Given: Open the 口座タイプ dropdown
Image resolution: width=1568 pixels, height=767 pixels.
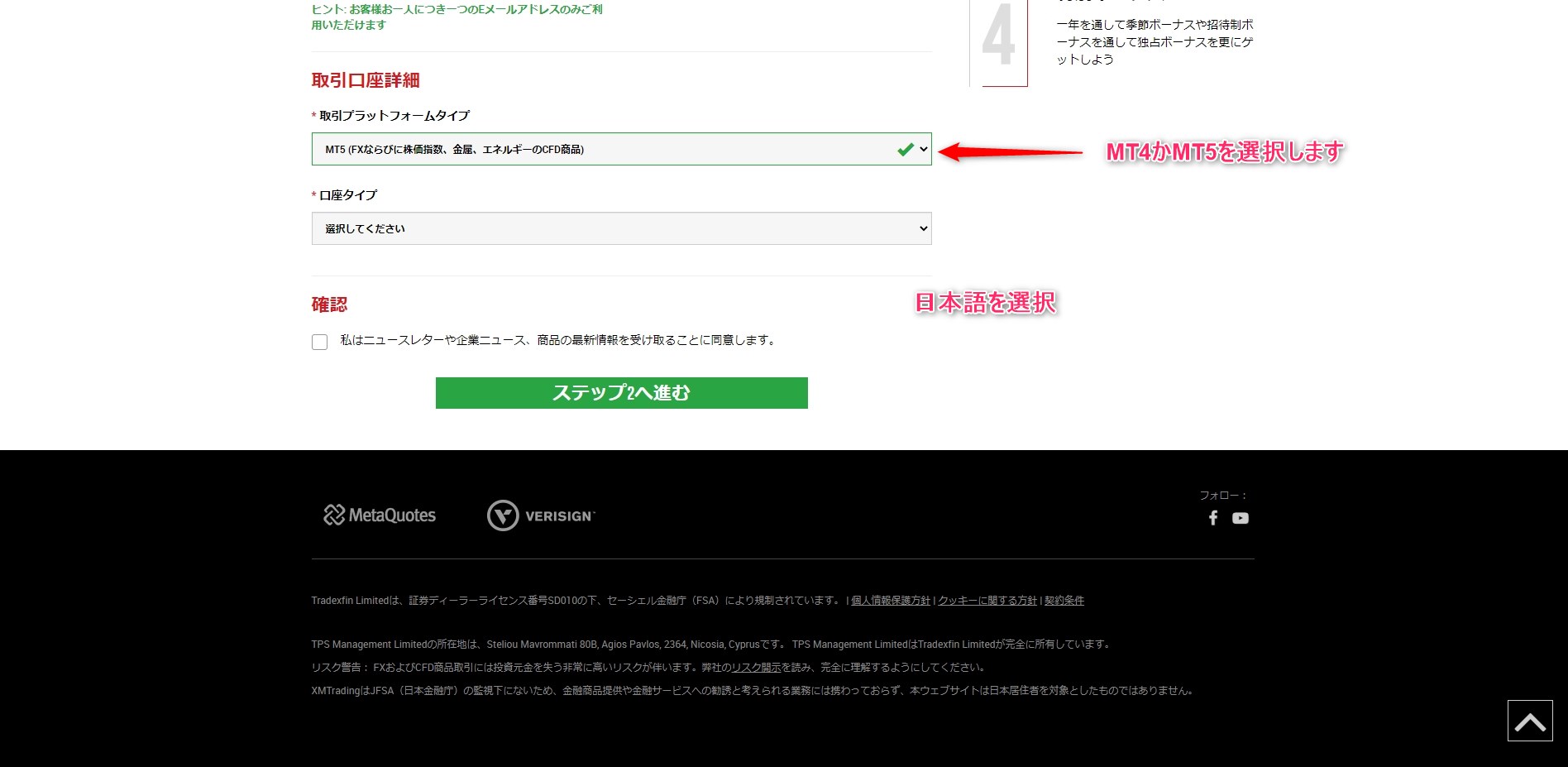Looking at the screenshot, I should tap(622, 228).
